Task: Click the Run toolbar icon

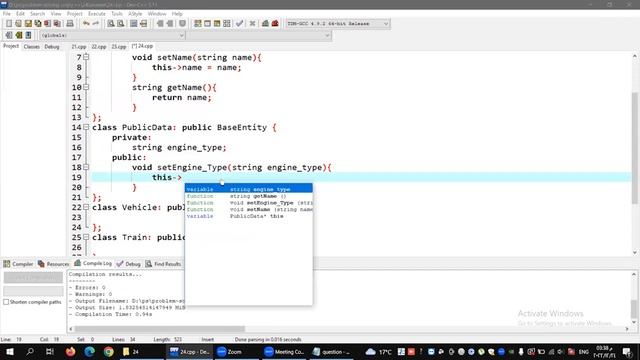Action: click(x=207, y=24)
